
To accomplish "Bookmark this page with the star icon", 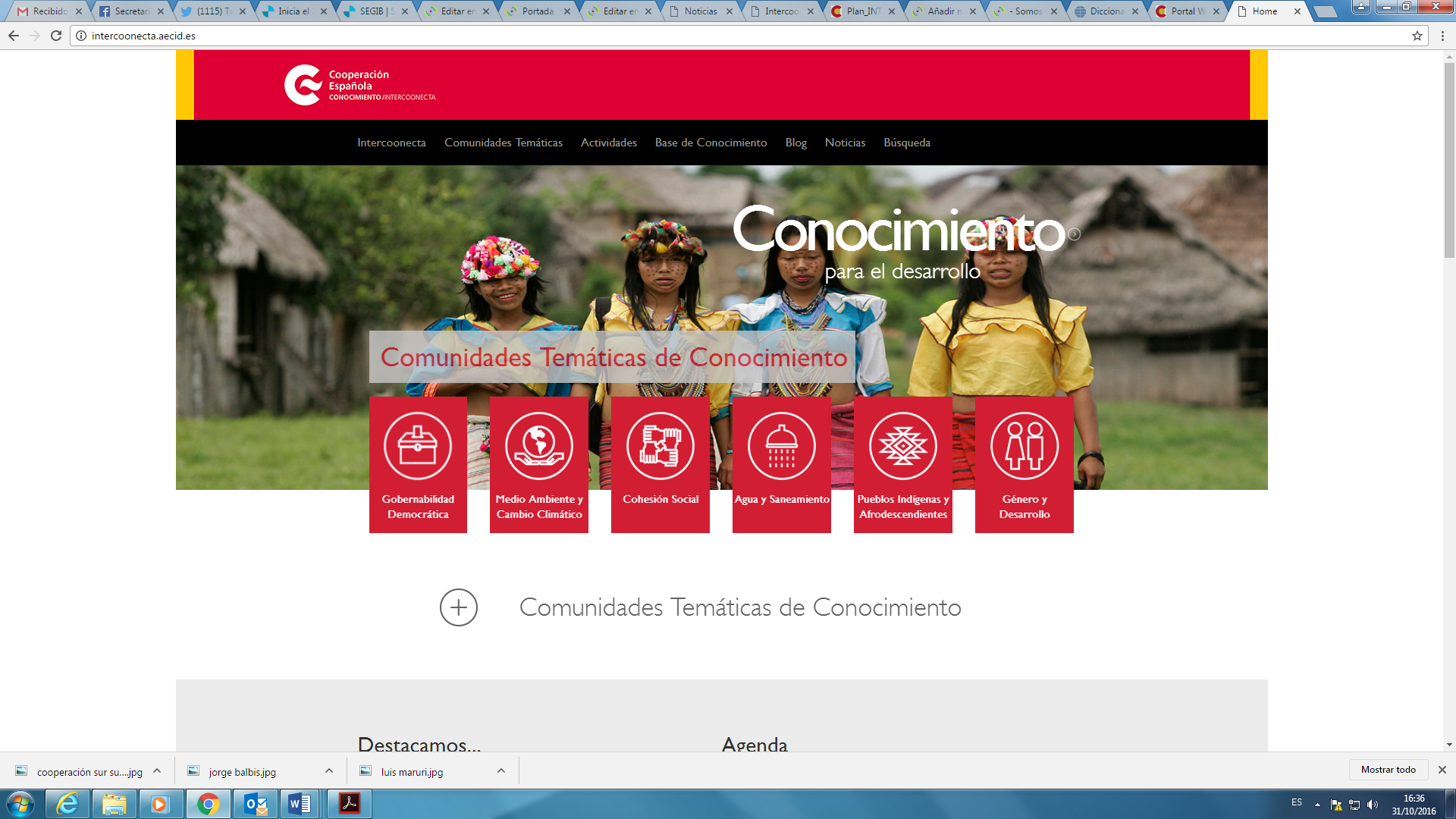I will click(x=1417, y=36).
